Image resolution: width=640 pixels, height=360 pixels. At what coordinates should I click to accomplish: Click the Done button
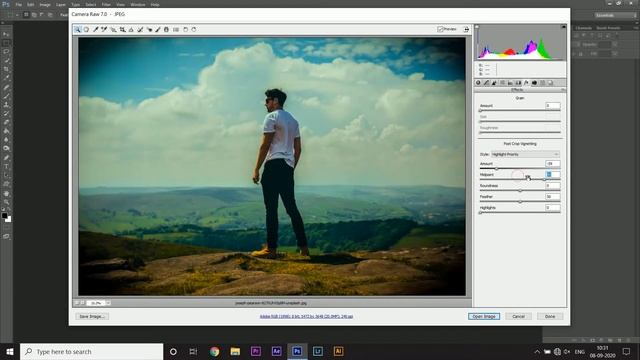tap(550, 316)
